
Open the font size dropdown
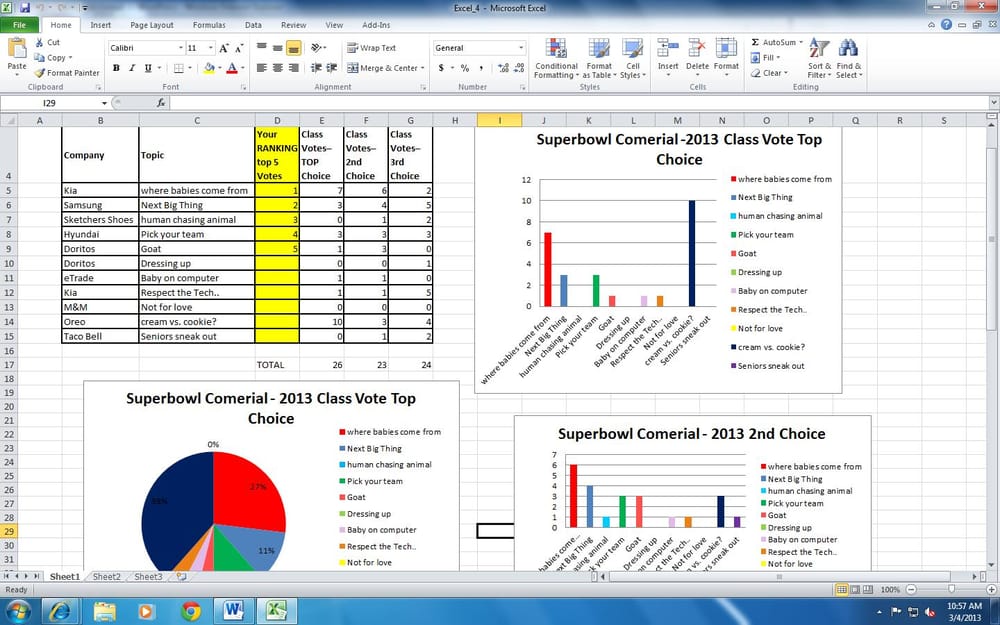[211, 48]
